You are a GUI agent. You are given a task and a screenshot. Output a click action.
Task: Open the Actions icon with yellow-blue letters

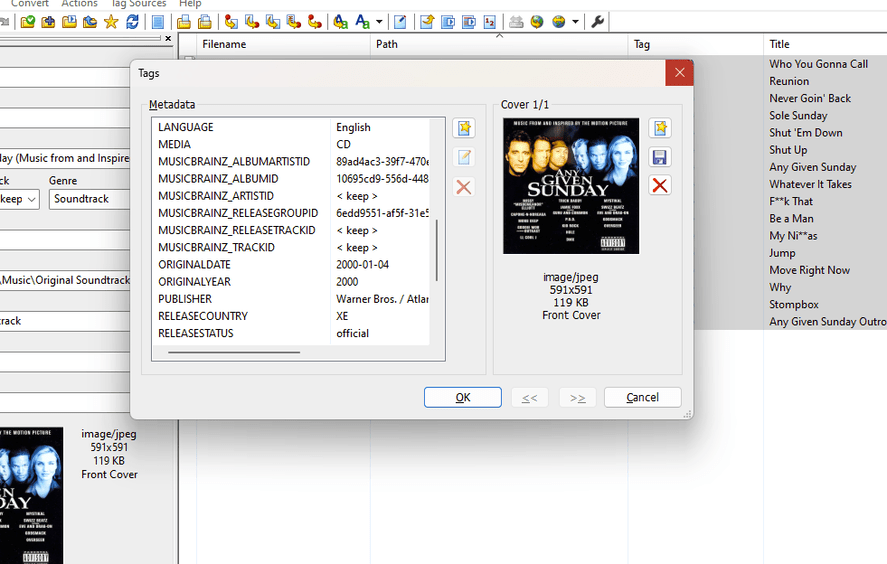[x=341, y=21]
